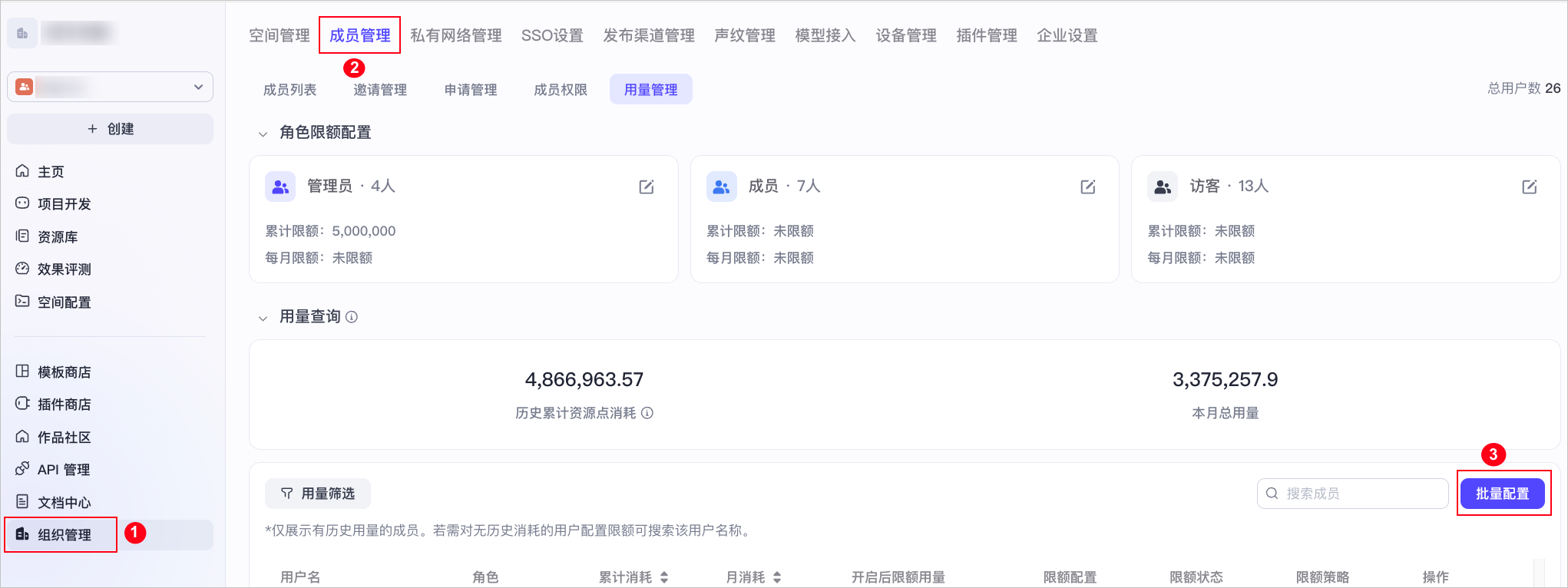This screenshot has height=588, width=1568.
Task: Open 主页 from the sidebar
Action: click(x=51, y=172)
